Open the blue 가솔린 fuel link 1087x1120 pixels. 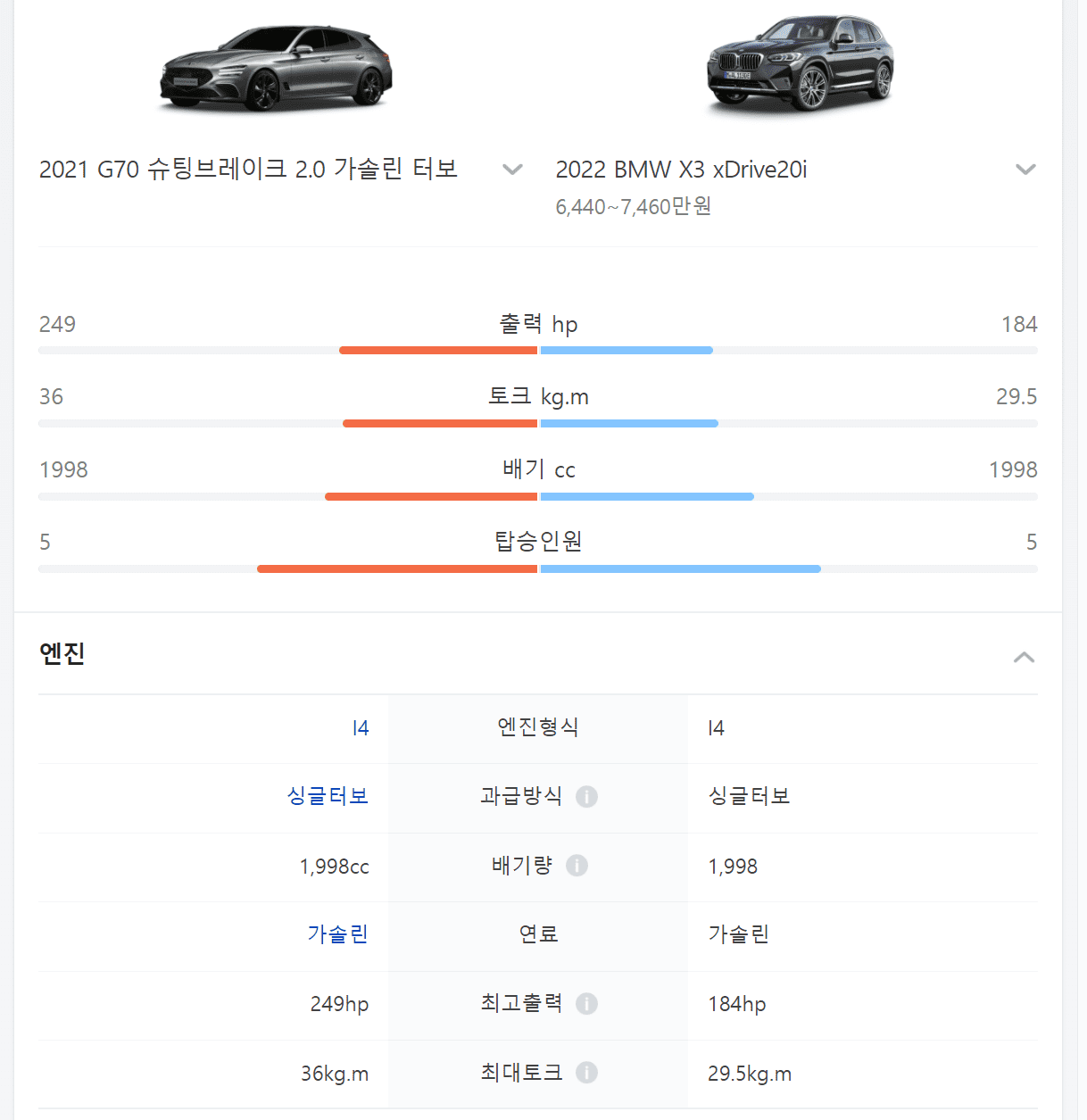coord(338,934)
